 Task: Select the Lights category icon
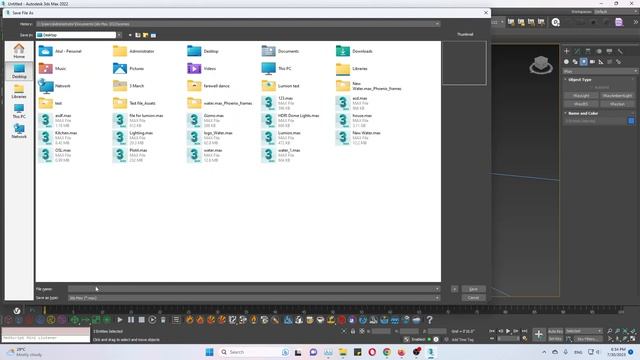coord(584,62)
